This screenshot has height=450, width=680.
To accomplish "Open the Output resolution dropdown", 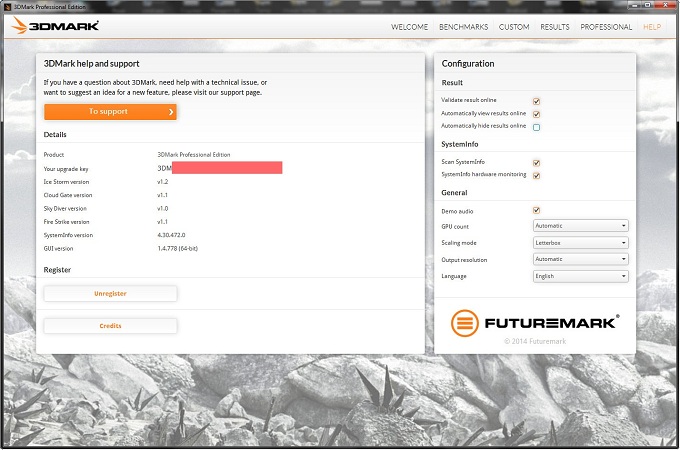I will (x=581, y=259).
